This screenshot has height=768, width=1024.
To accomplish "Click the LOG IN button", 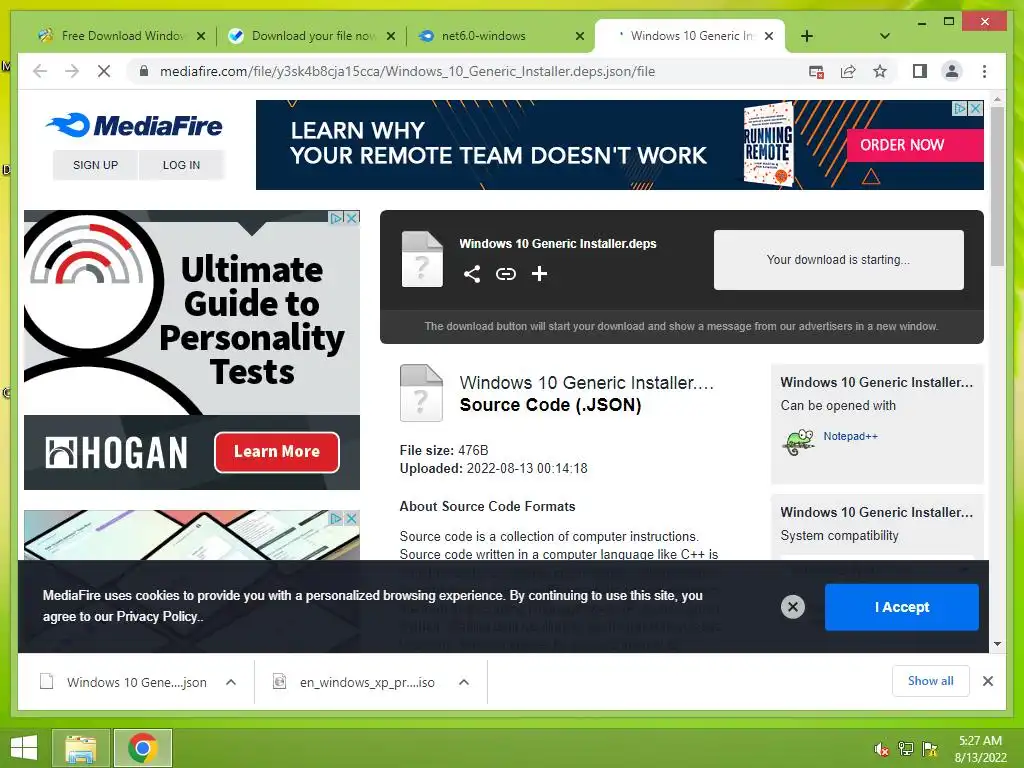I will click(x=182, y=165).
